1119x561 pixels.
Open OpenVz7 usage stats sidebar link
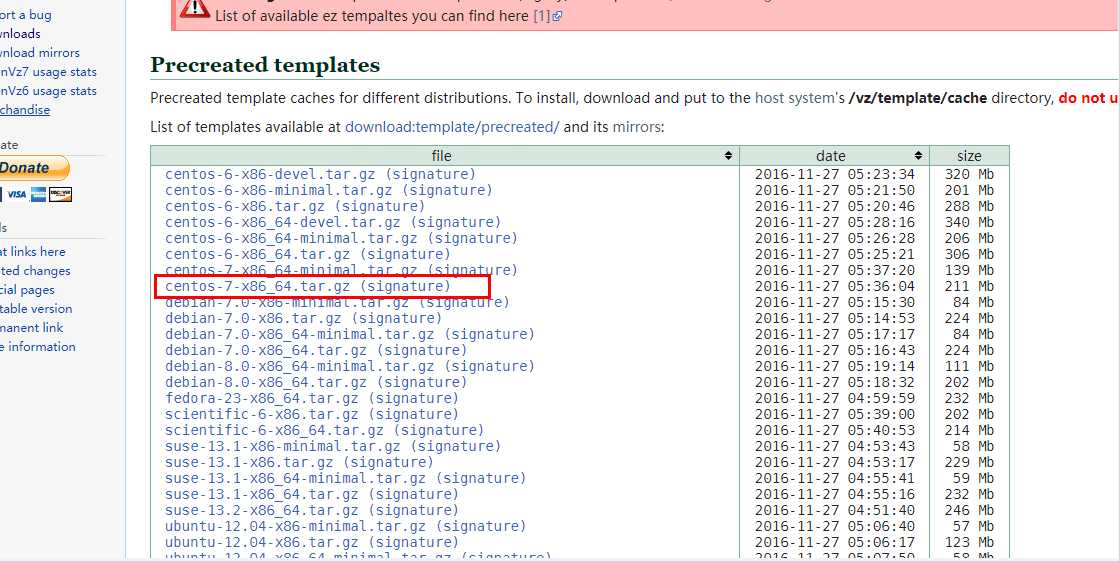48,71
